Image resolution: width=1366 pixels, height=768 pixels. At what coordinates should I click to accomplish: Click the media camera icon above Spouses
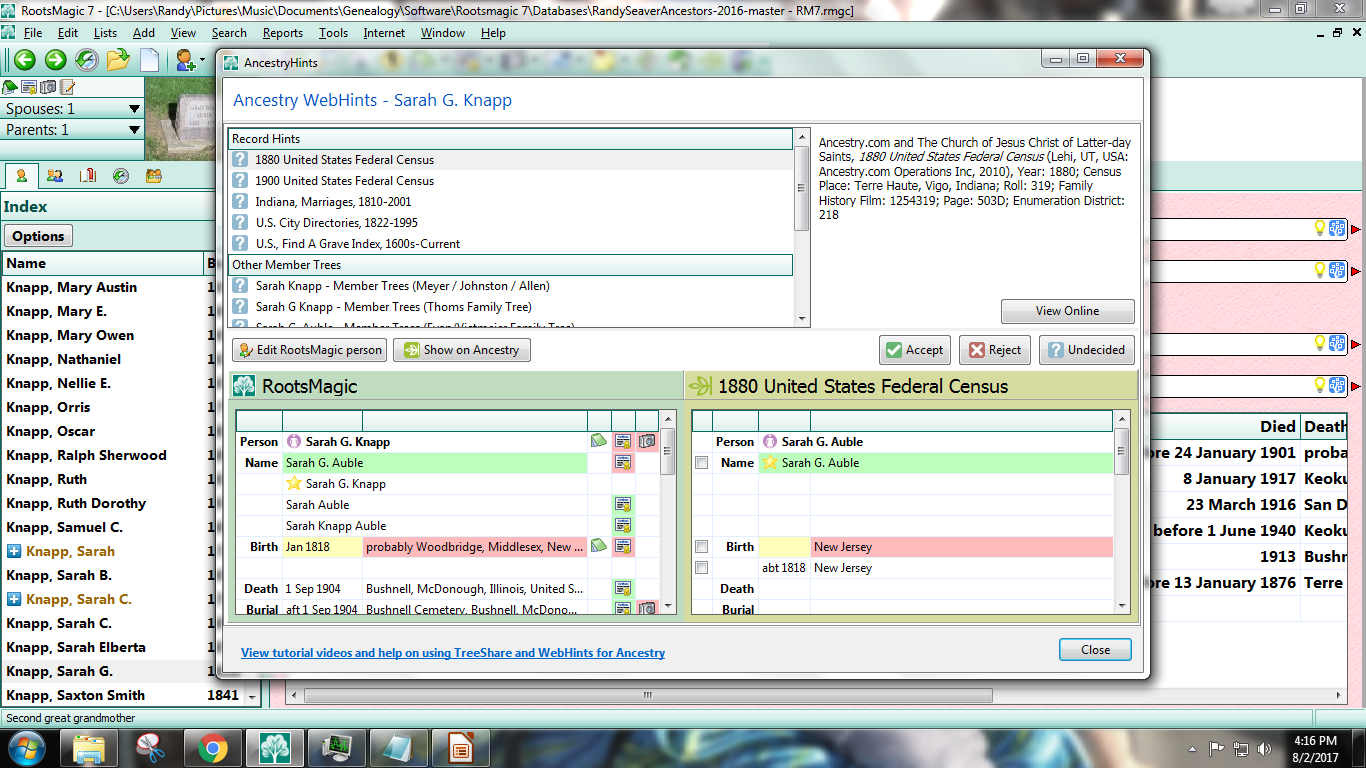click(x=48, y=87)
